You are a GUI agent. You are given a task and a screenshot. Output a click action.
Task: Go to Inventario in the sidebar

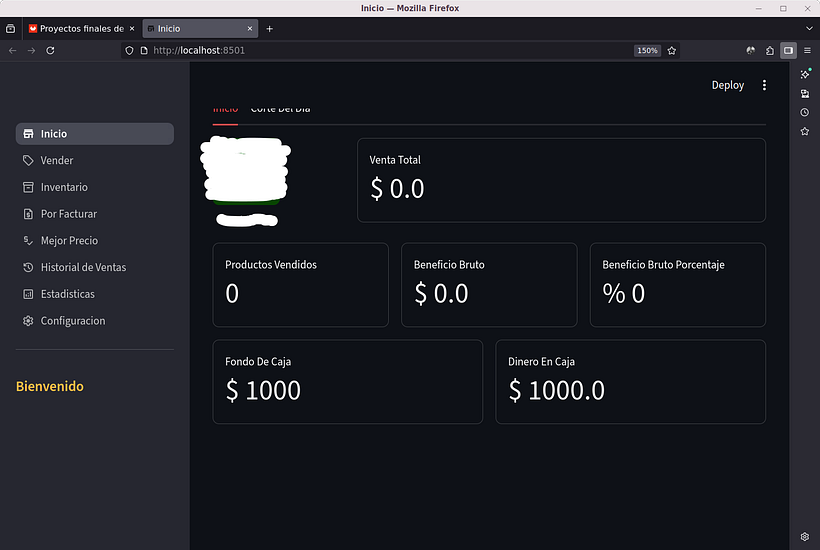pyautogui.click(x=64, y=187)
